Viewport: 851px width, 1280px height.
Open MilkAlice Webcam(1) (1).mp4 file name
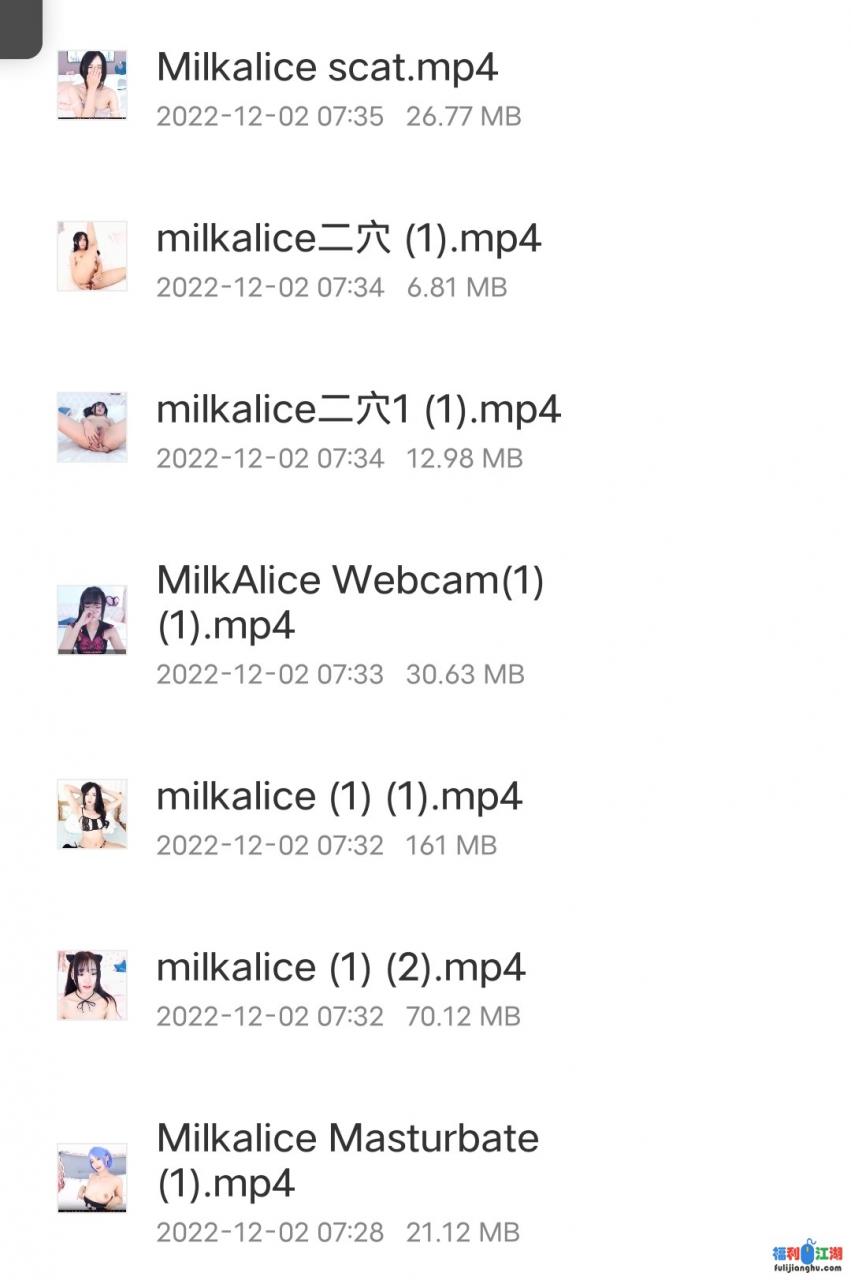pos(351,603)
